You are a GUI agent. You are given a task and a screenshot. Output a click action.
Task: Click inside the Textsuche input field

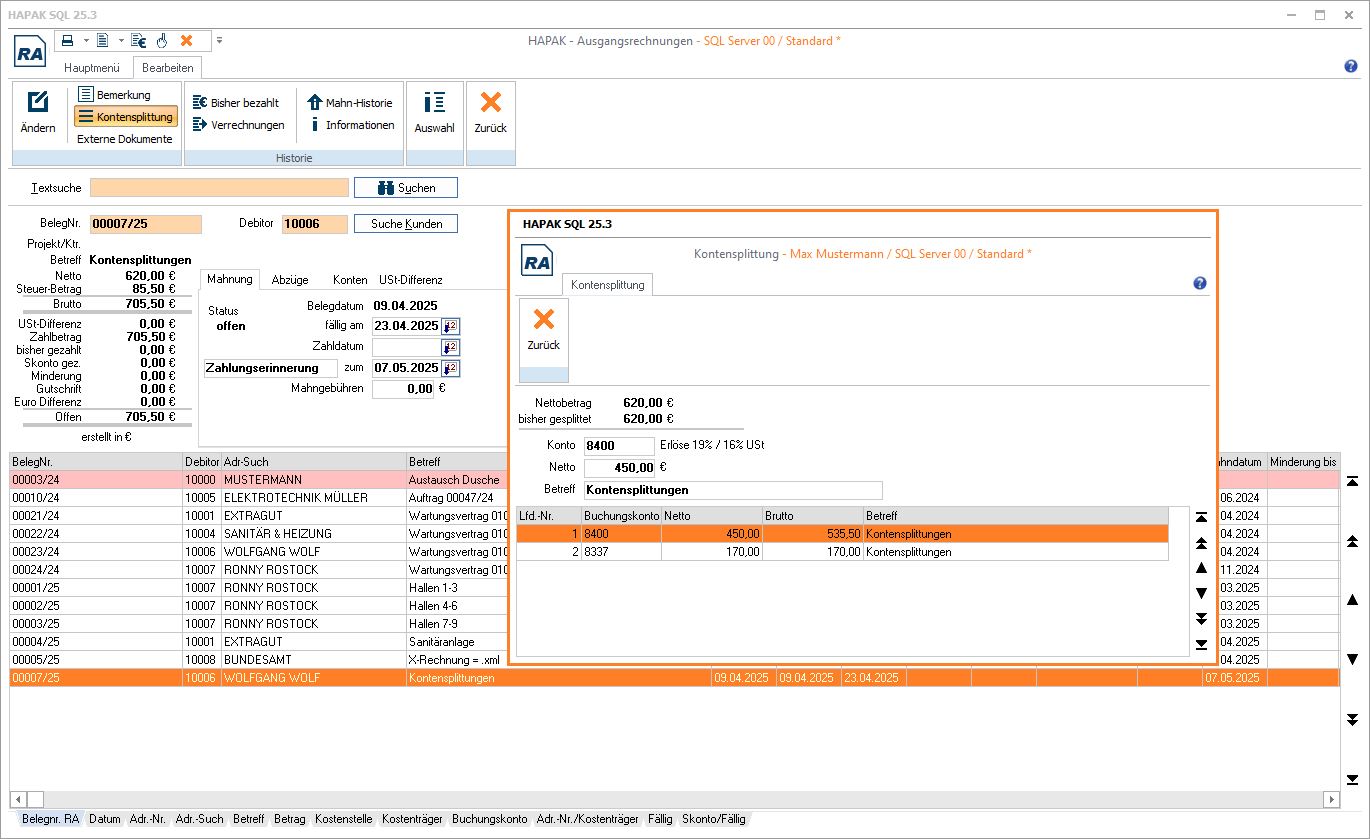tap(219, 188)
